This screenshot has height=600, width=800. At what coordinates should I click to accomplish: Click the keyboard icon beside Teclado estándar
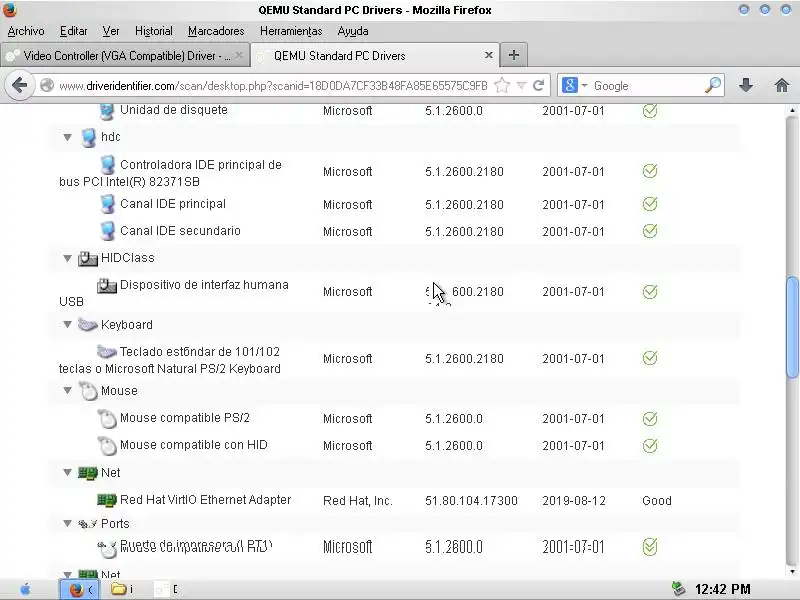[x=107, y=352]
